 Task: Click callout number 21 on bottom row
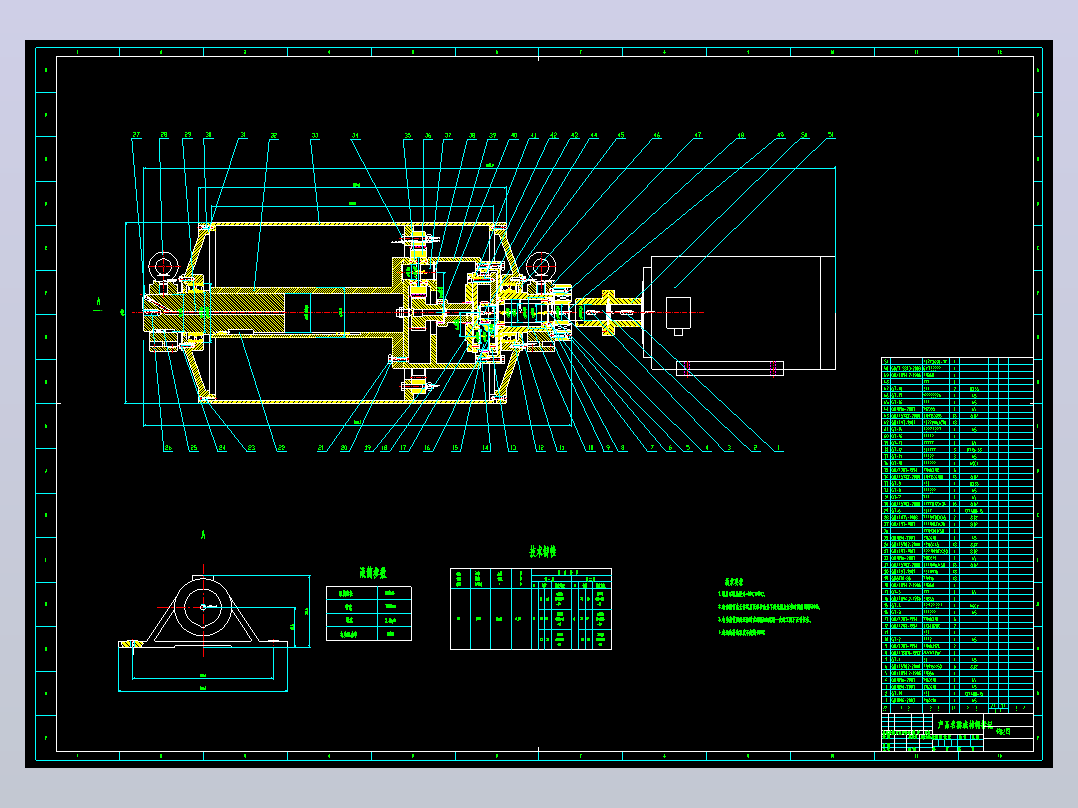[320, 448]
